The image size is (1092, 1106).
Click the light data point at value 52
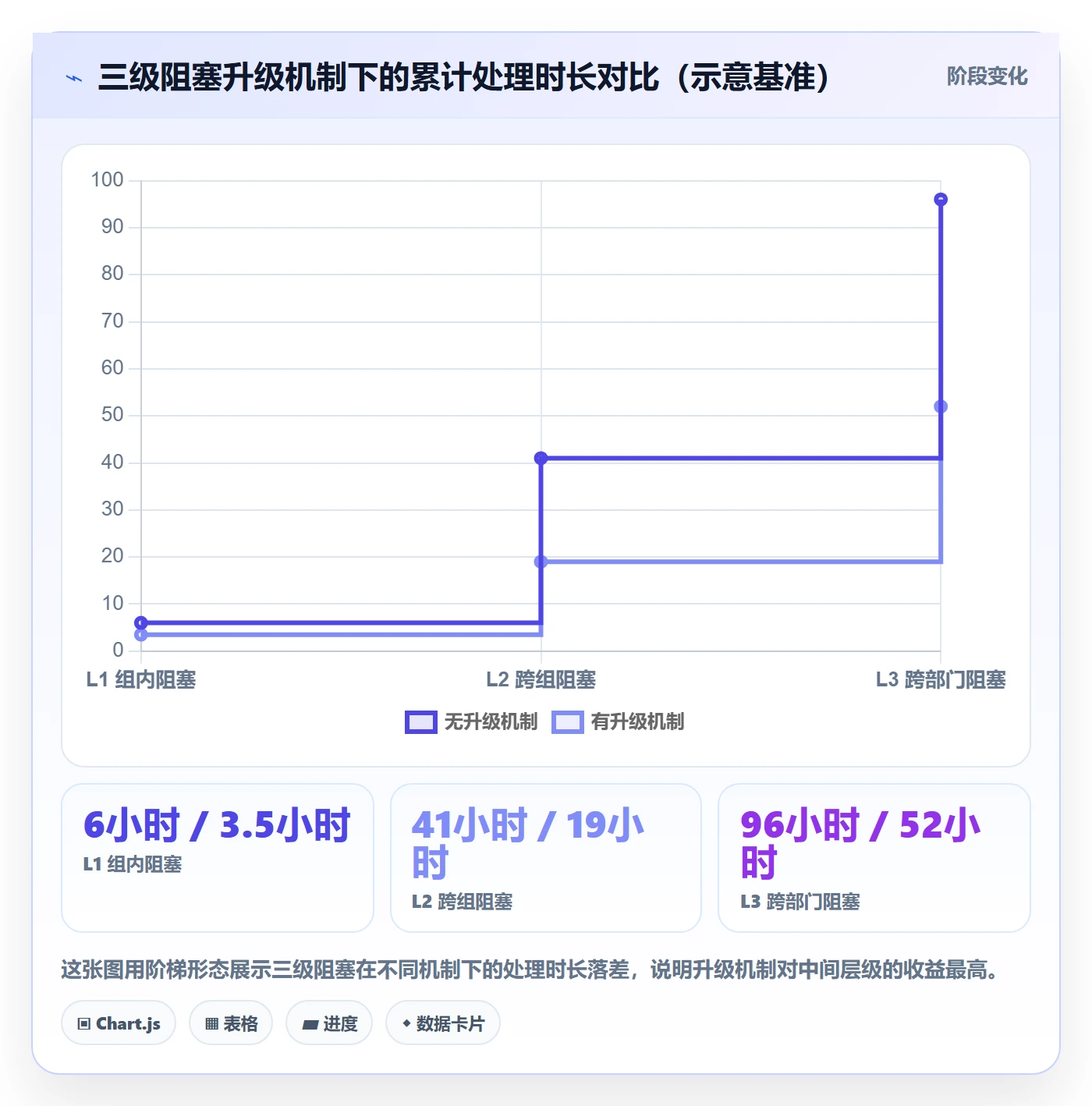(x=941, y=406)
